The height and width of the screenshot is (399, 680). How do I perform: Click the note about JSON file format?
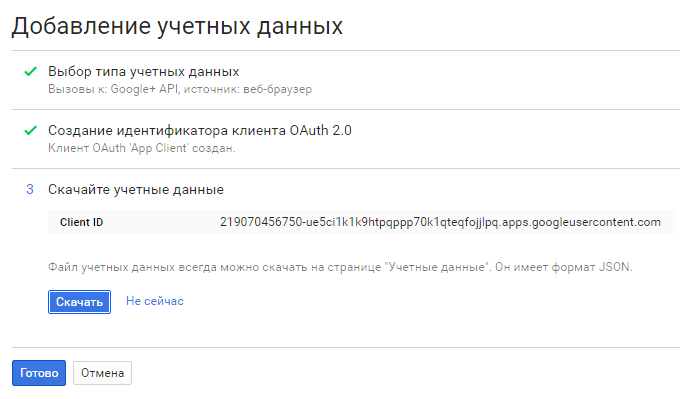pyautogui.click(x=340, y=267)
